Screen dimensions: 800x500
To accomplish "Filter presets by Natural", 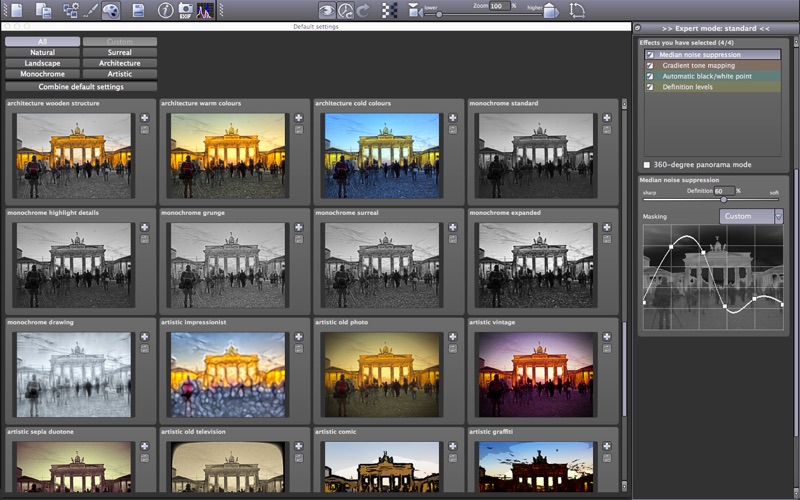I will click(42, 52).
